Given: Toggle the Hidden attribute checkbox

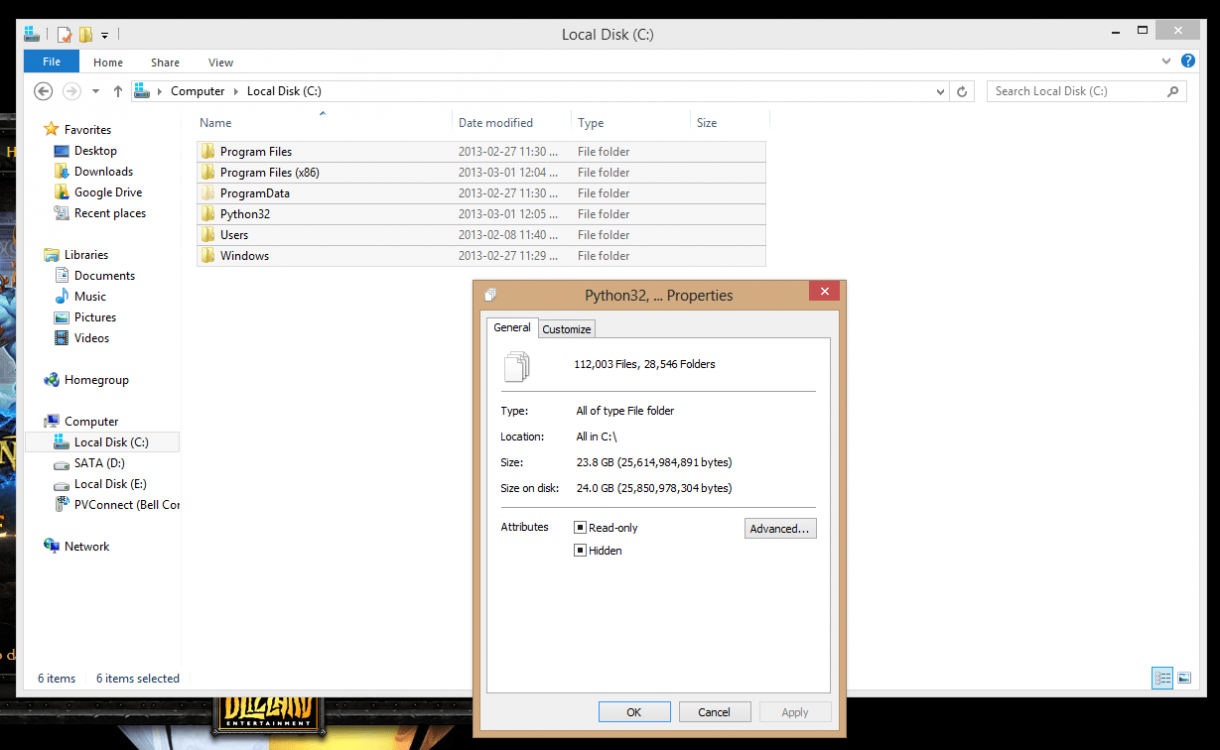Looking at the screenshot, I should 580,551.
